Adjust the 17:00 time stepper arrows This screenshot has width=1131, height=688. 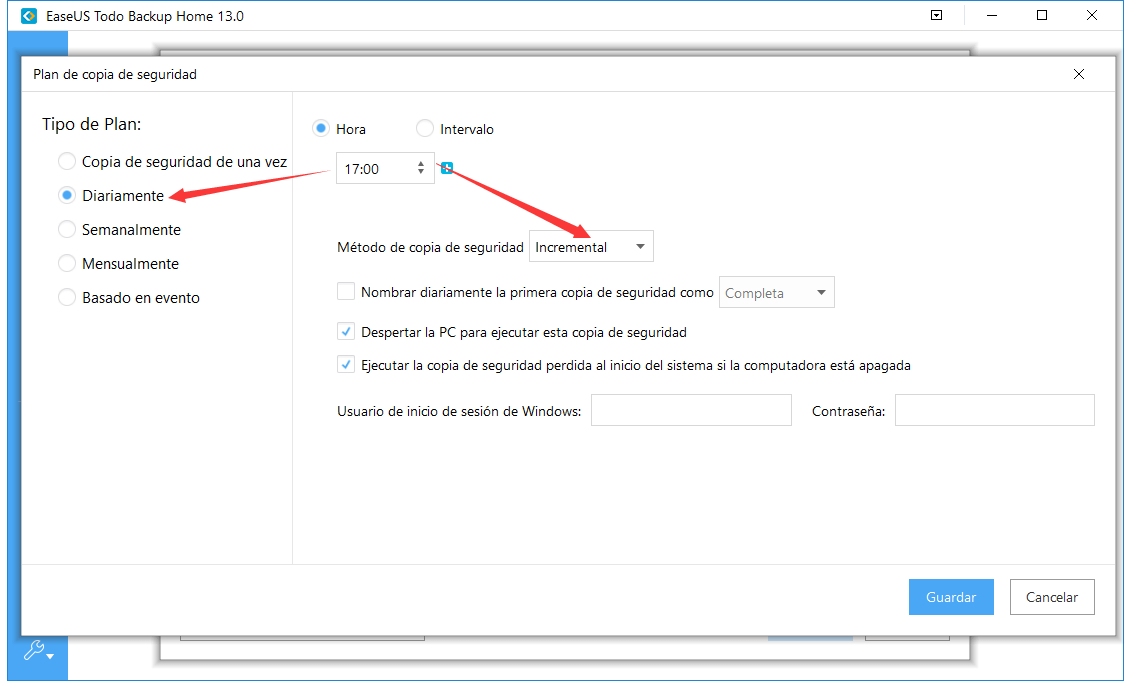pos(421,168)
